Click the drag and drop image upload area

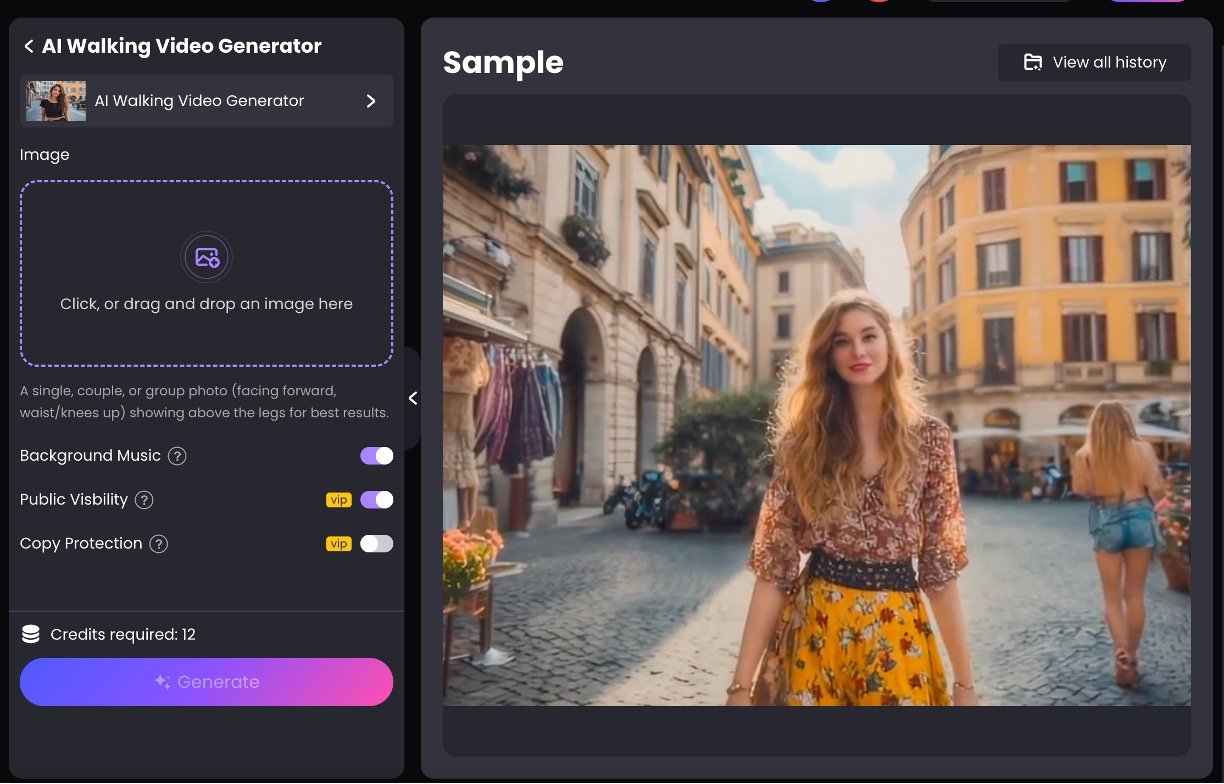(206, 273)
